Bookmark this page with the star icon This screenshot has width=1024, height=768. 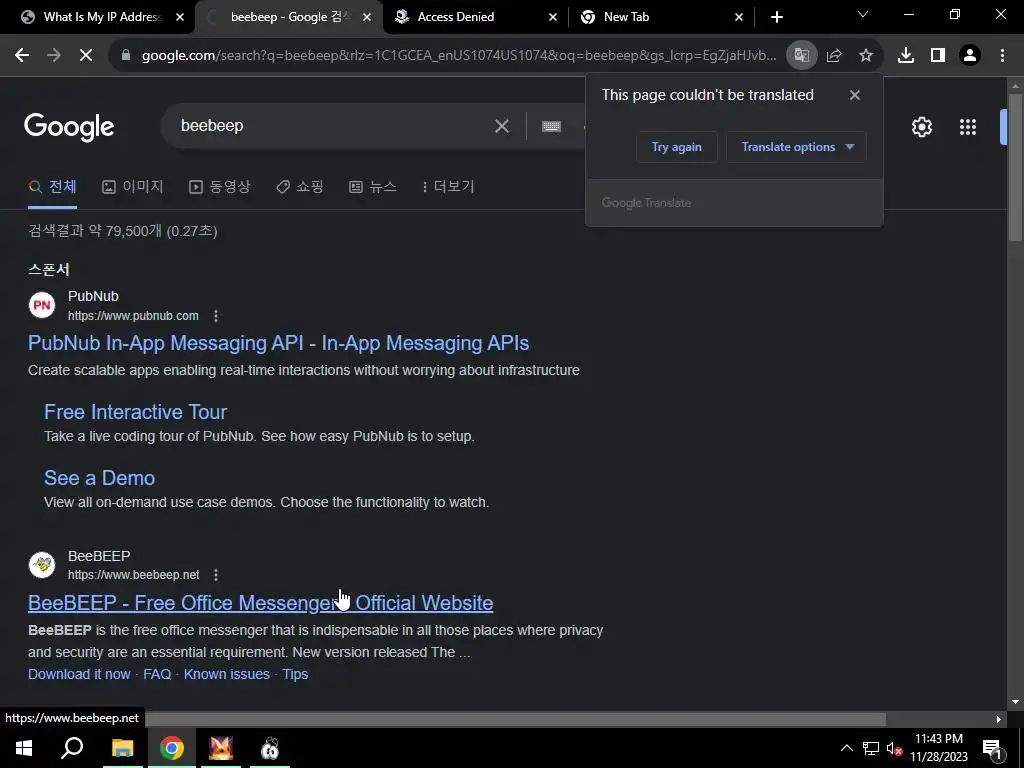pos(866,56)
